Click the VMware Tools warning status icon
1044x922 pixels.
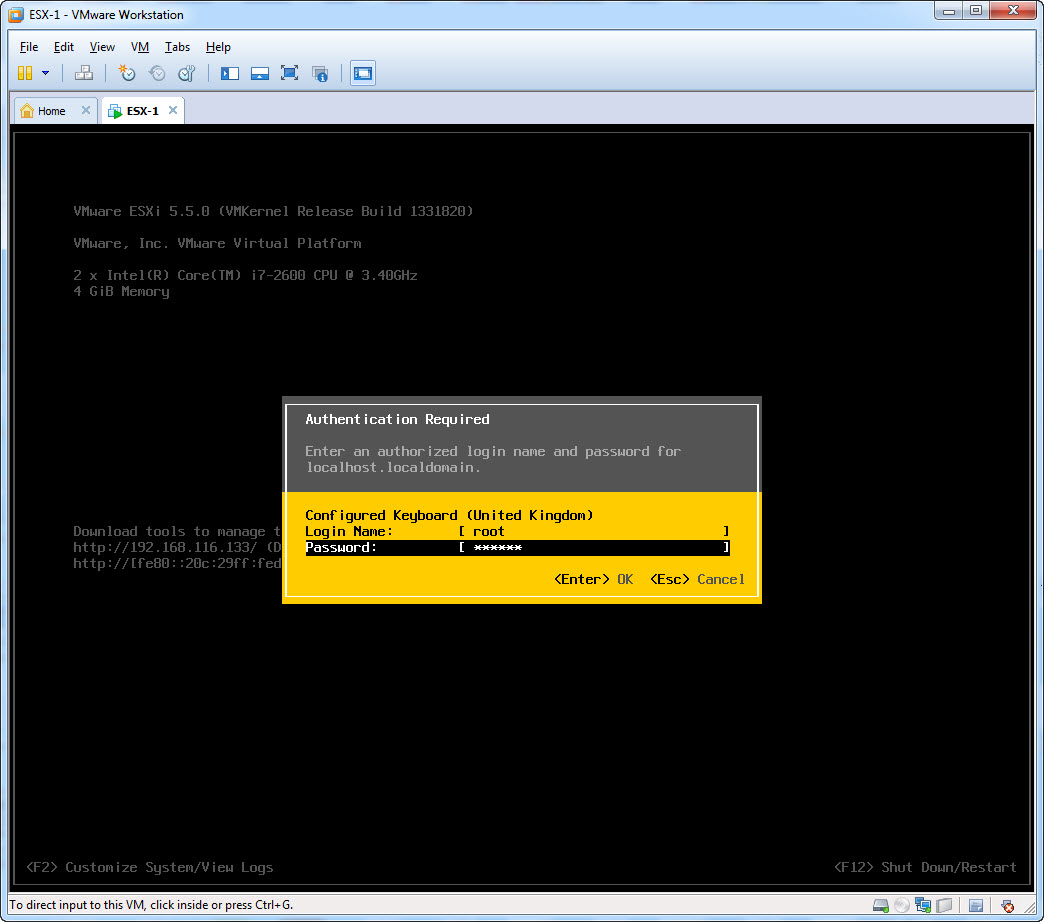(x=1007, y=906)
